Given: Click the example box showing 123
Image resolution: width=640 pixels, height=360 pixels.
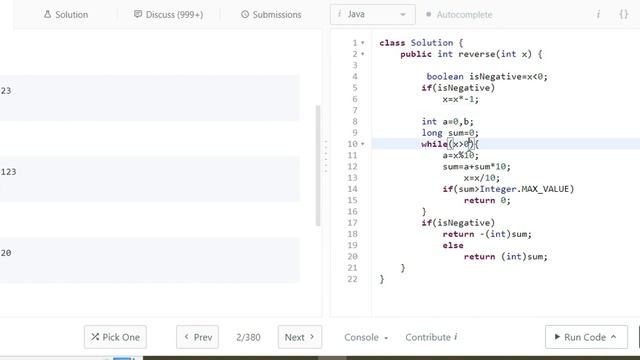Looking at the screenshot, I should (x=150, y=179).
